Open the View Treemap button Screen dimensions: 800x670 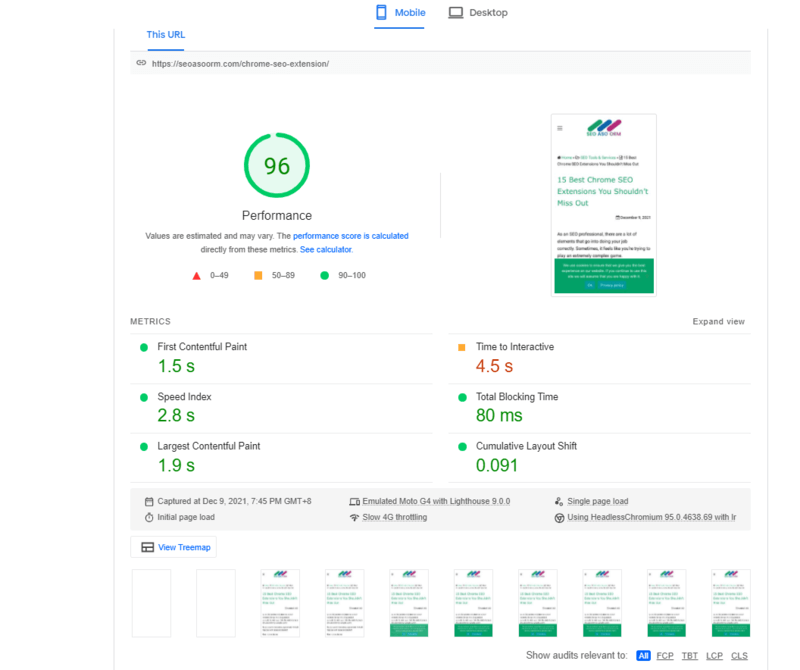(x=174, y=547)
